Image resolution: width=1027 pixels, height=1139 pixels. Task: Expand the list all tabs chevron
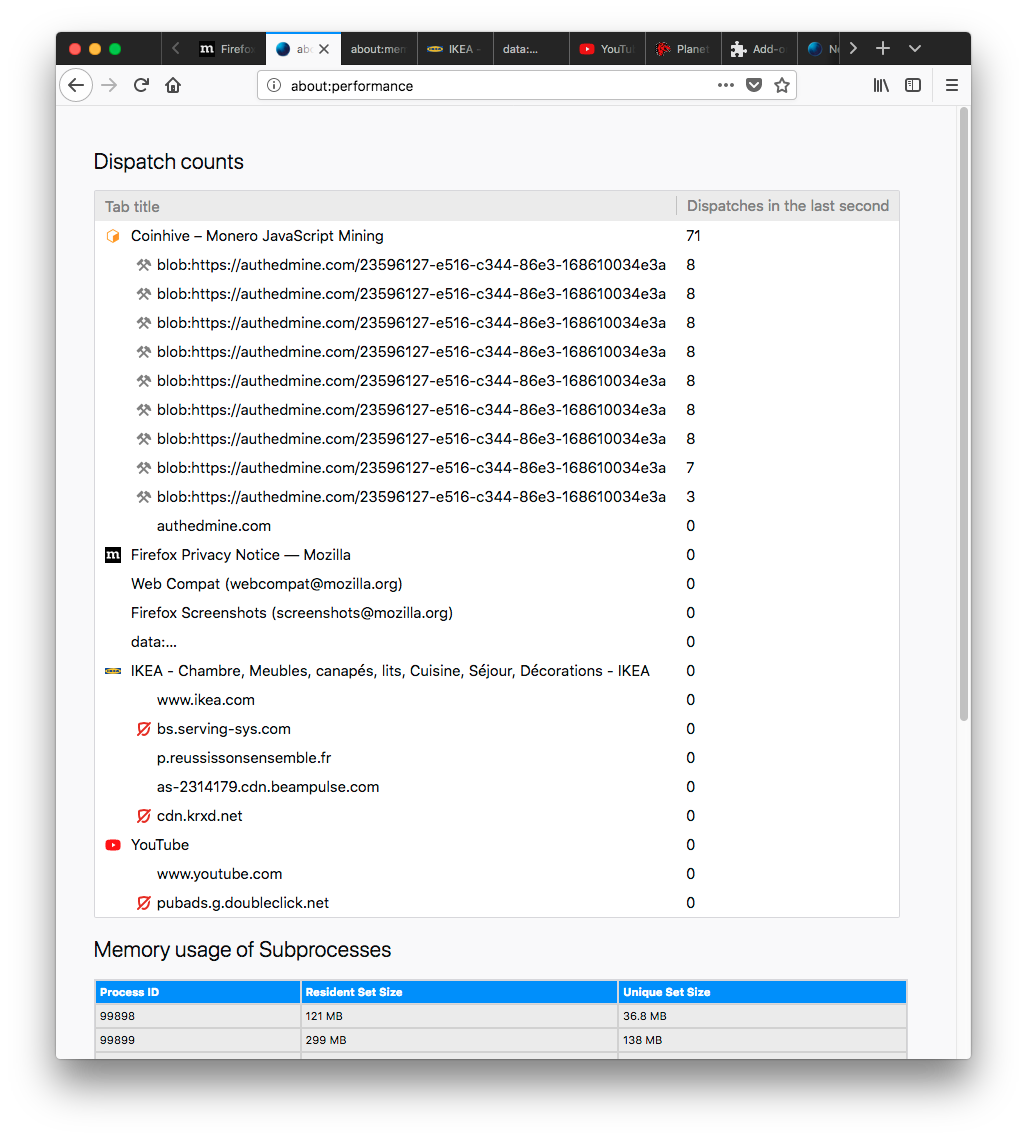point(915,48)
